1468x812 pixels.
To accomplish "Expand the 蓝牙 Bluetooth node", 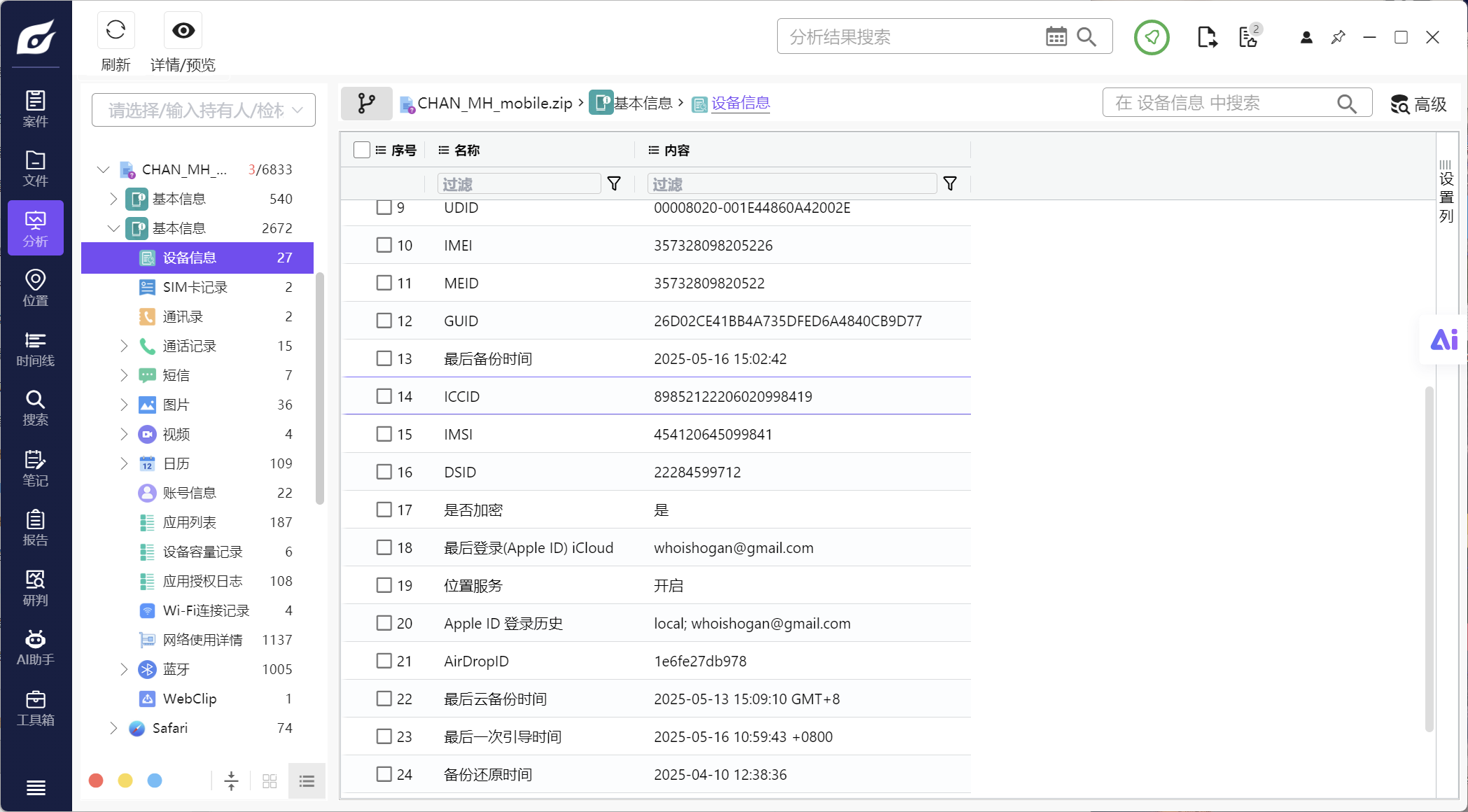I will pos(124,669).
